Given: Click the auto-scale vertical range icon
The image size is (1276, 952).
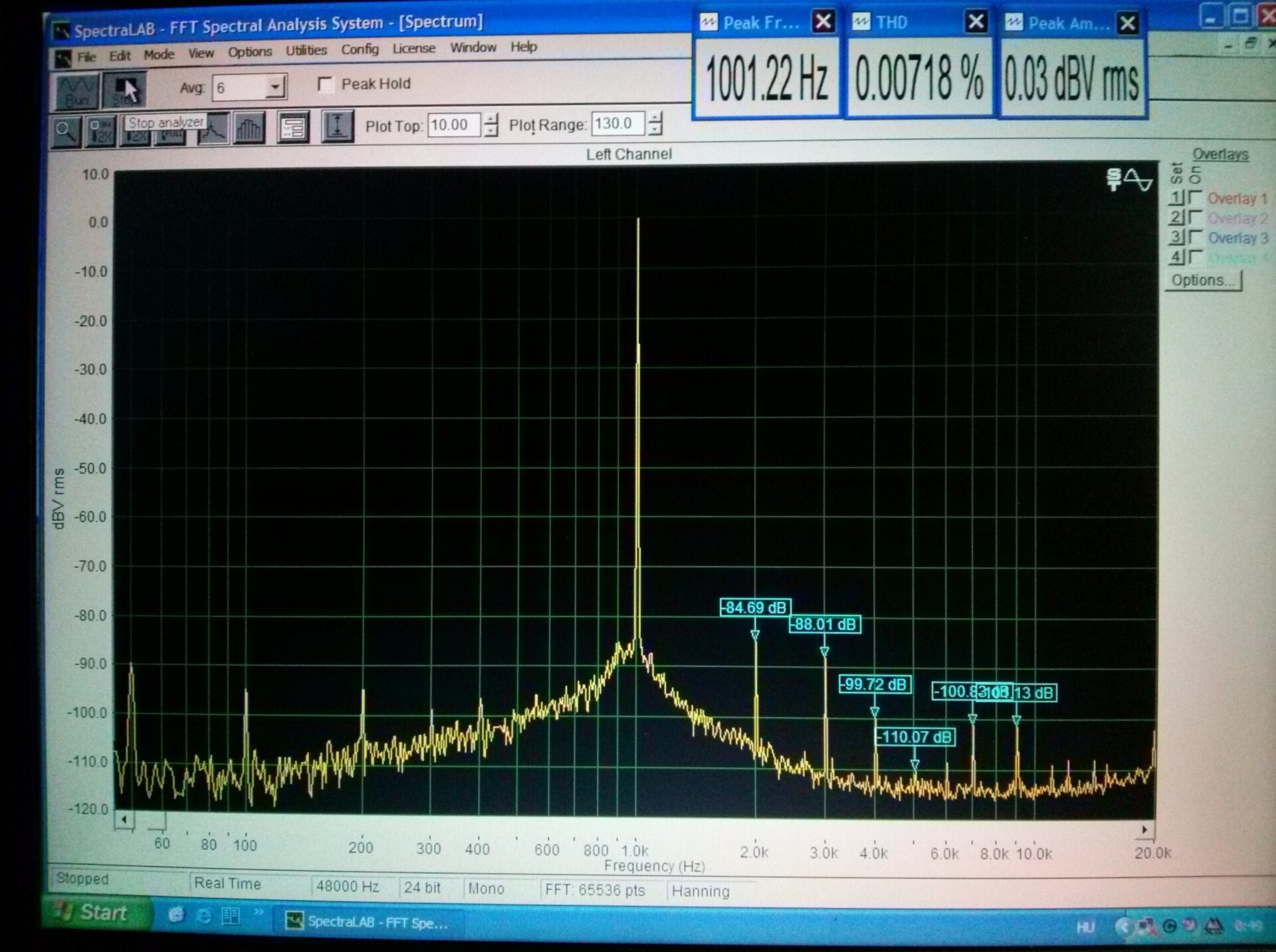Looking at the screenshot, I should pyautogui.click(x=337, y=126).
